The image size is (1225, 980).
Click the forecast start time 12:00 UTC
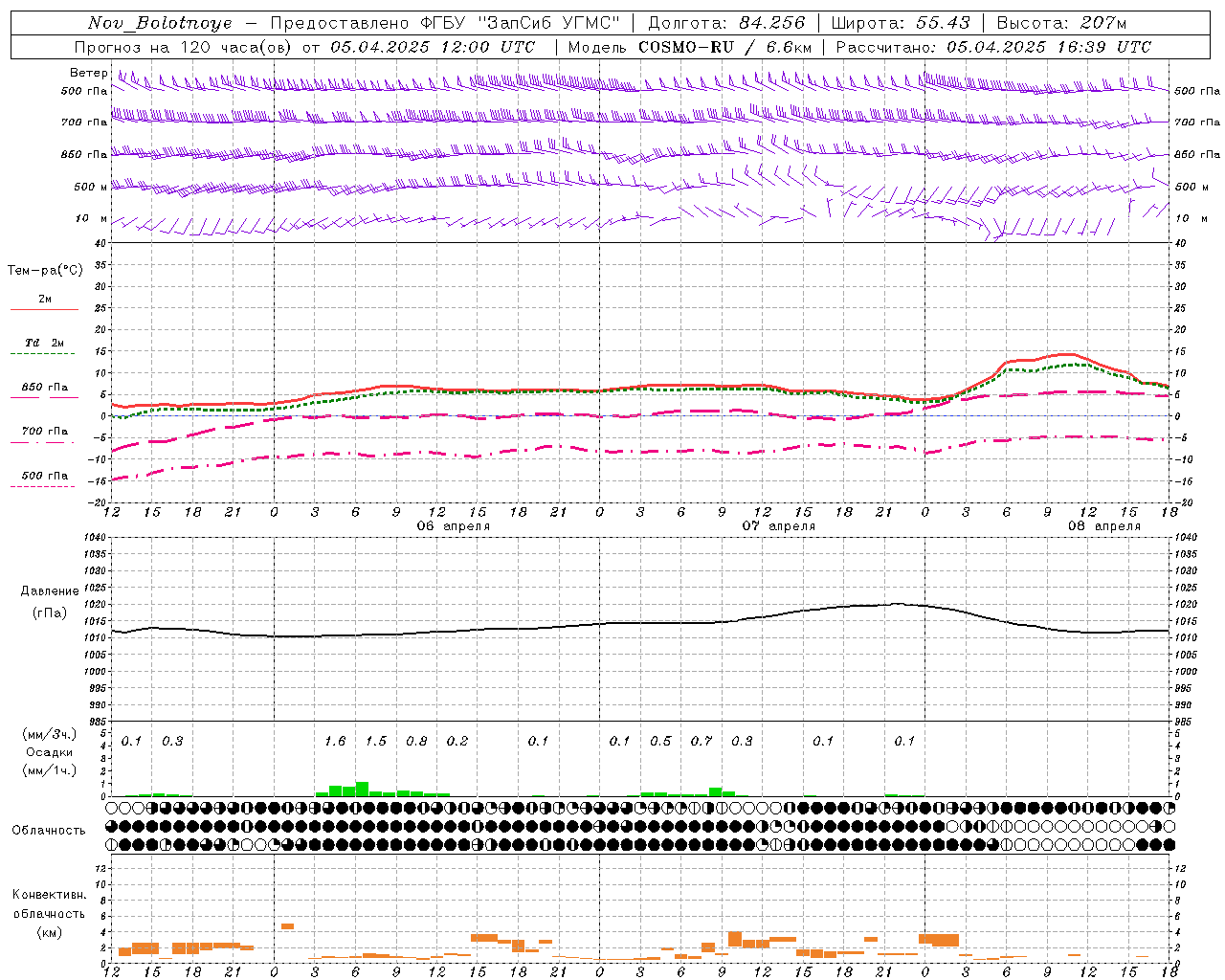[488, 47]
